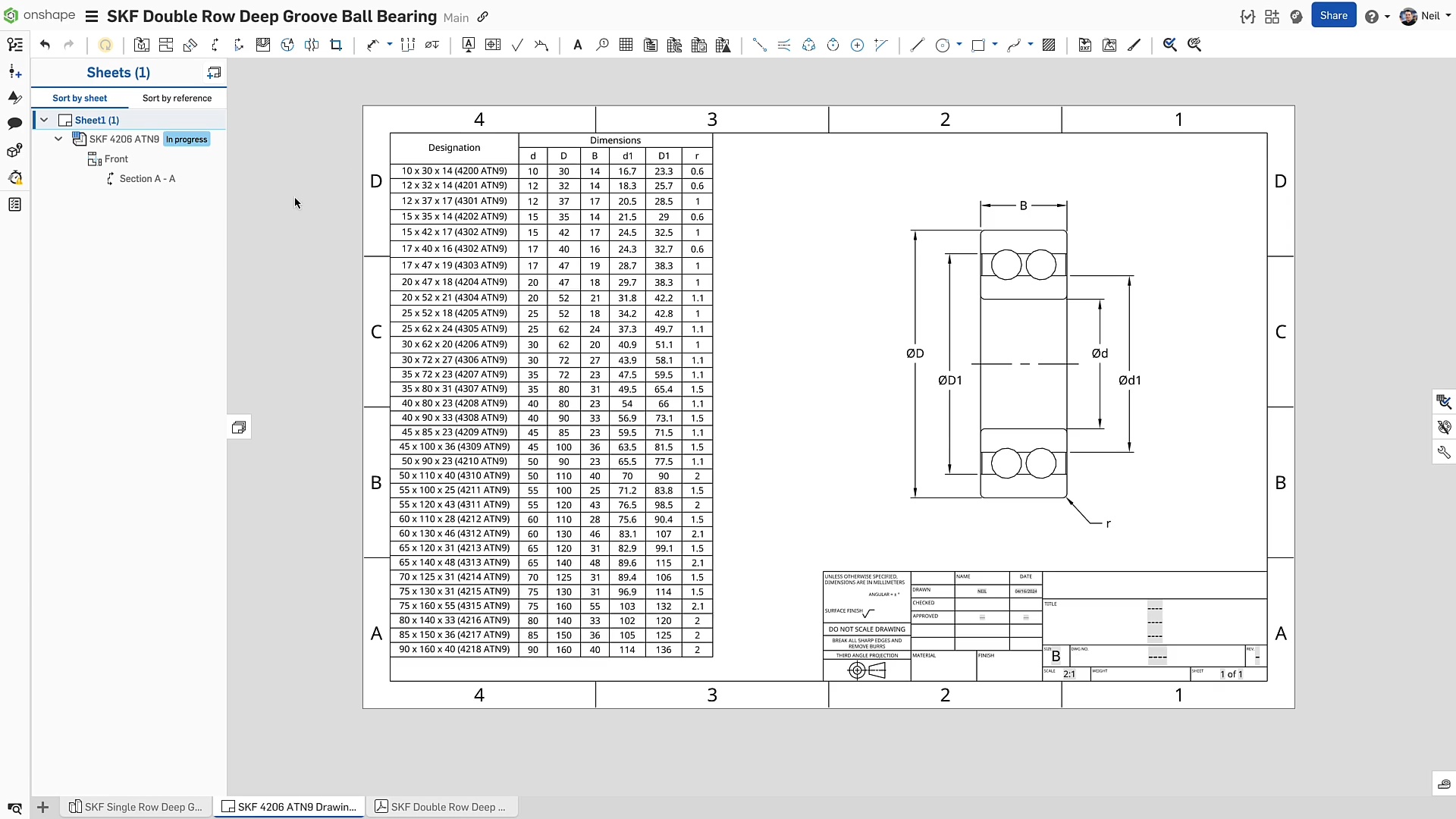Image resolution: width=1456 pixels, height=819 pixels.
Task: Open the comments speech bubble panel
Action: [x=14, y=123]
